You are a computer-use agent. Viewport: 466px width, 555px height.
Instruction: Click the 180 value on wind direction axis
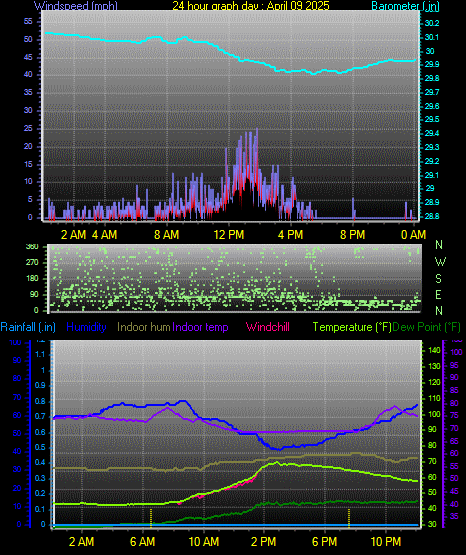[x=32, y=279]
